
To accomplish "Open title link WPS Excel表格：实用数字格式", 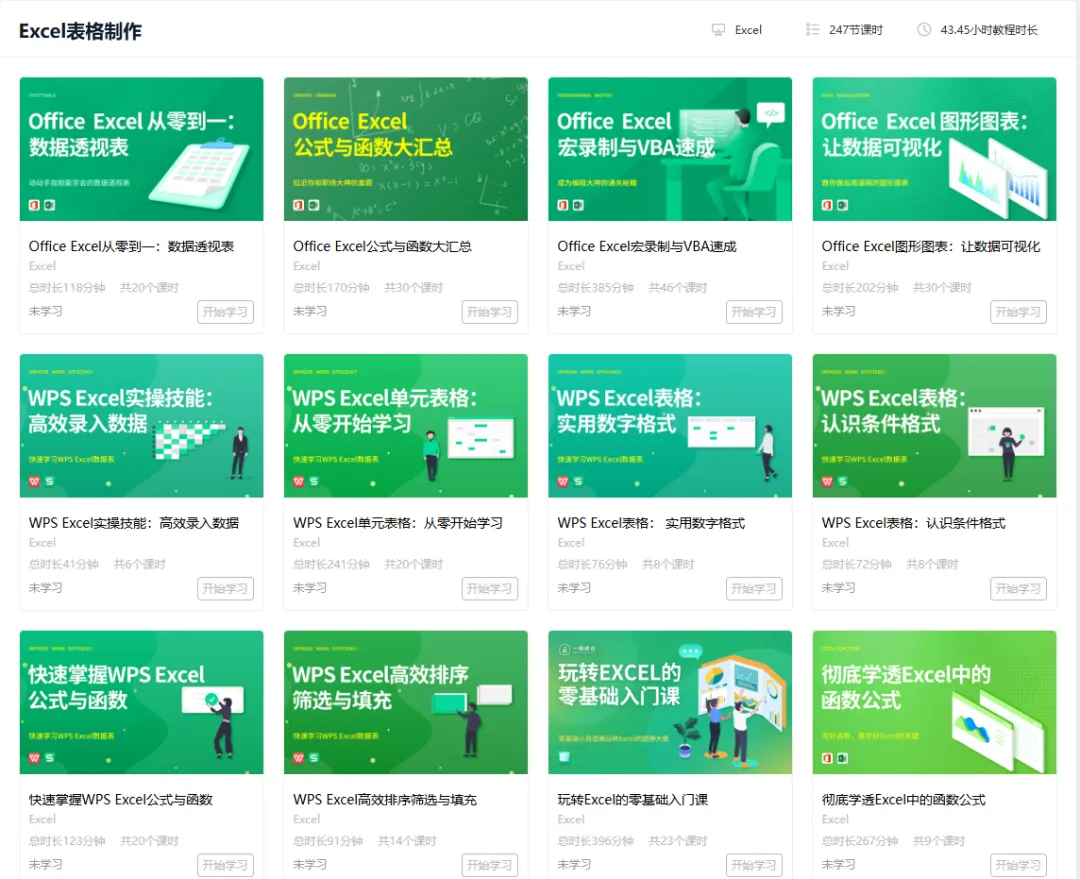I will click(x=652, y=524).
